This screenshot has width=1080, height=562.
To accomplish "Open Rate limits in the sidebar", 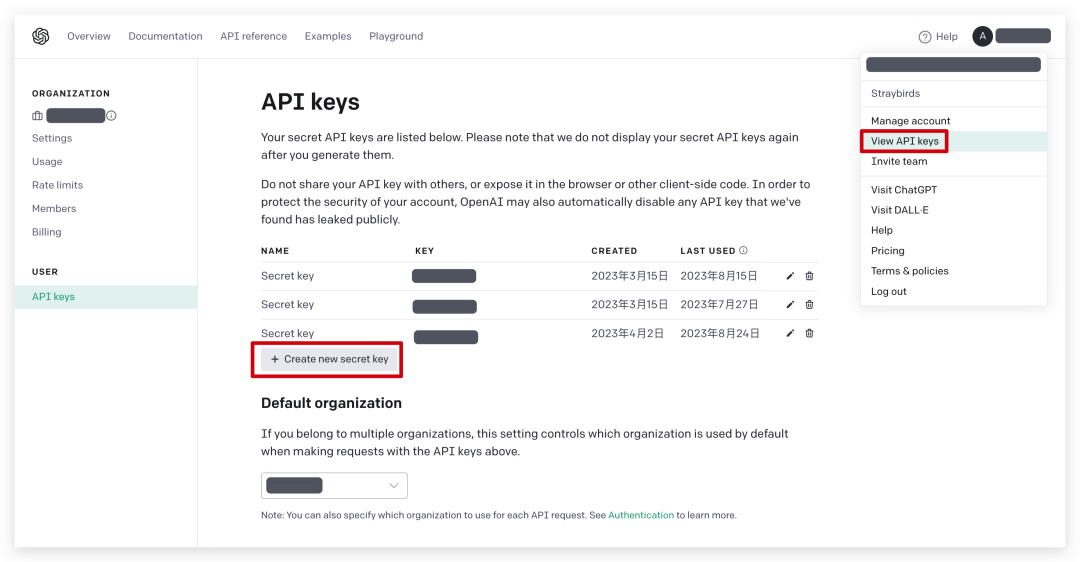I will [x=57, y=185].
